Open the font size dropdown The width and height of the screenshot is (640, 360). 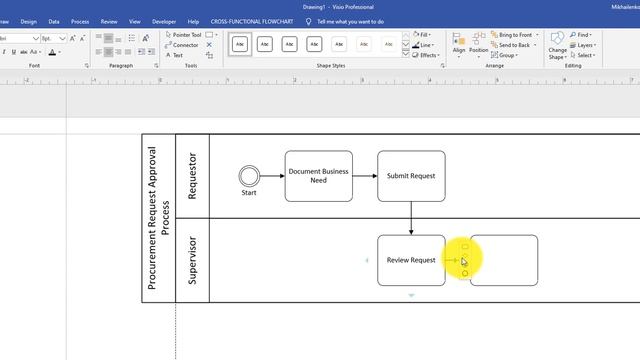click(62, 38)
